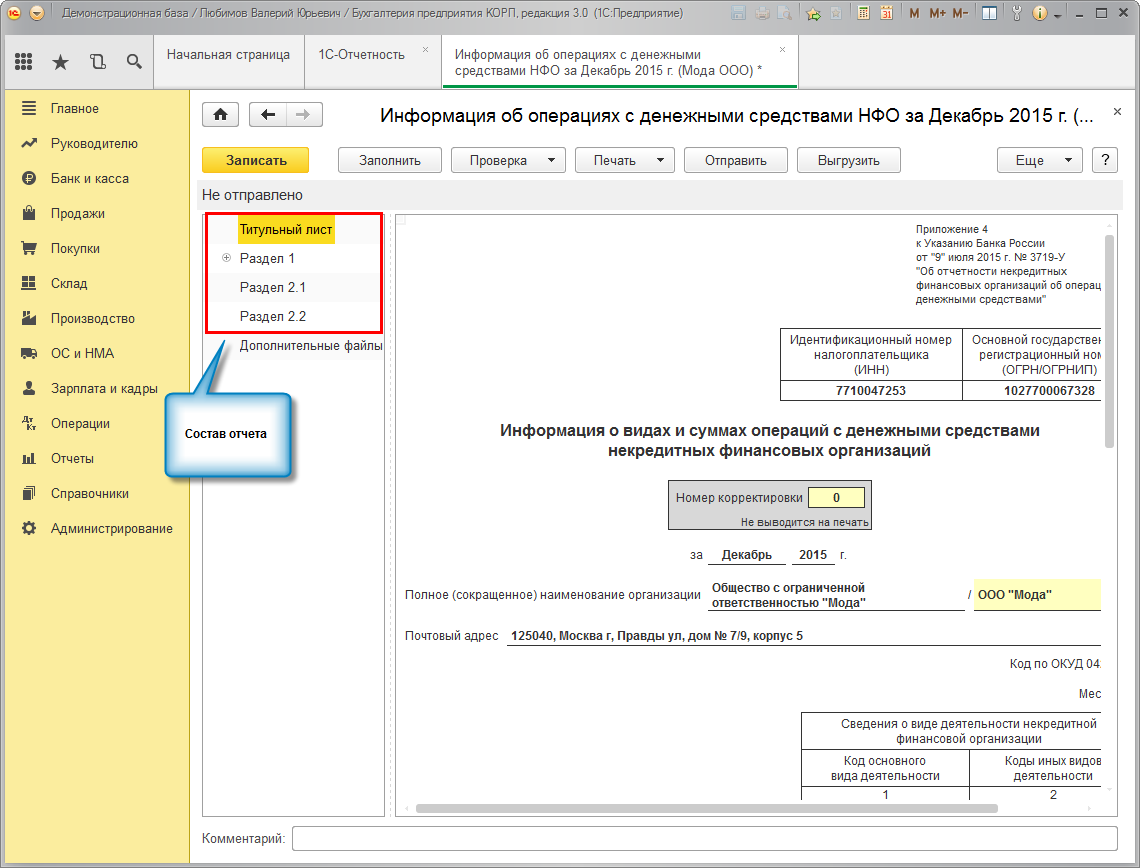Open the calculator from the title bar
Image resolution: width=1140 pixels, height=868 pixels.
click(863, 14)
